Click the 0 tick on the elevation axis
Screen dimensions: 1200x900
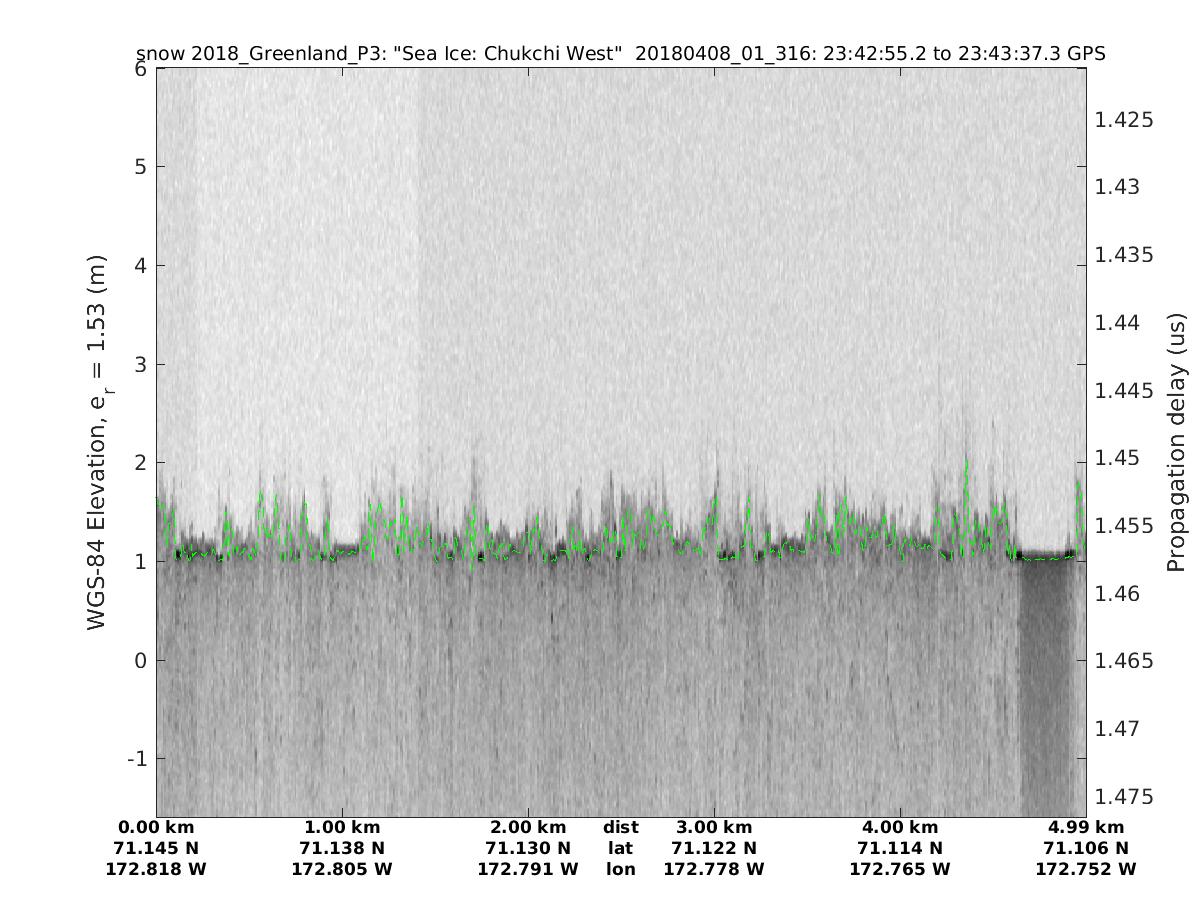[x=140, y=661]
